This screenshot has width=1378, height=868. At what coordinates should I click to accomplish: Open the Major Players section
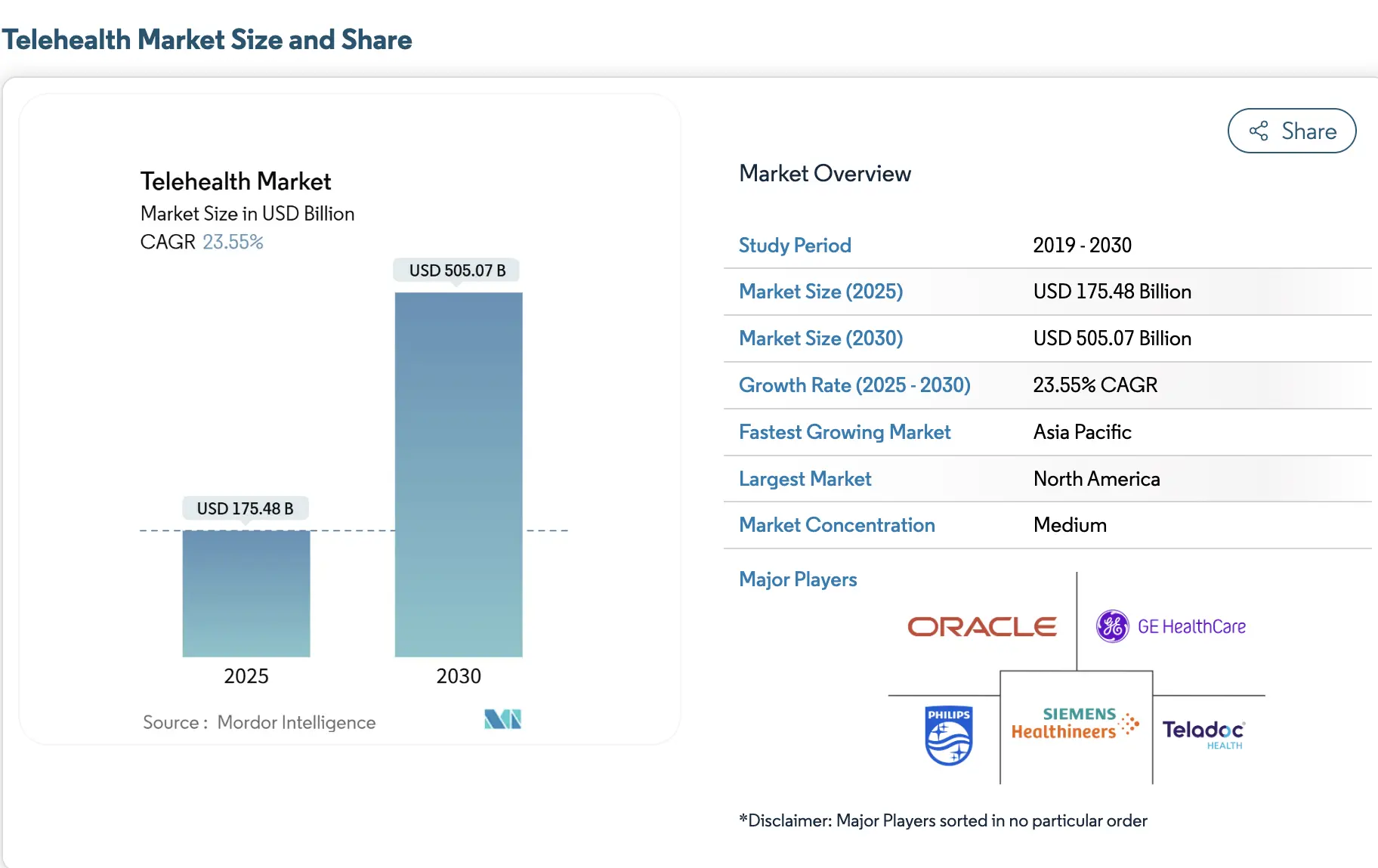coord(797,579)
